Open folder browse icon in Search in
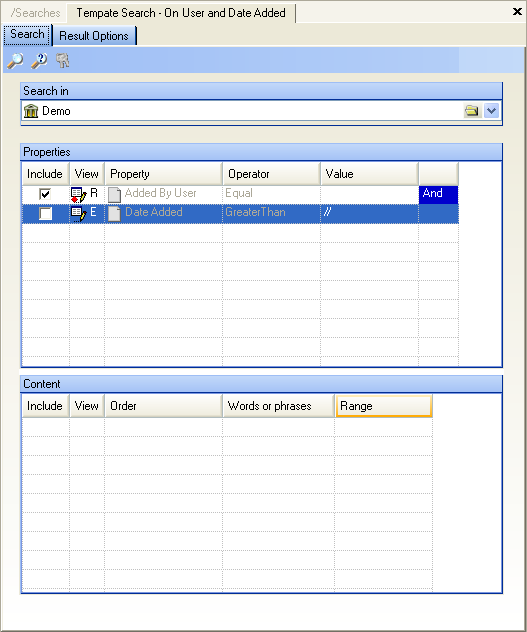Image resolution: width=527 pixels, height=632 pixels. [471, 111]
